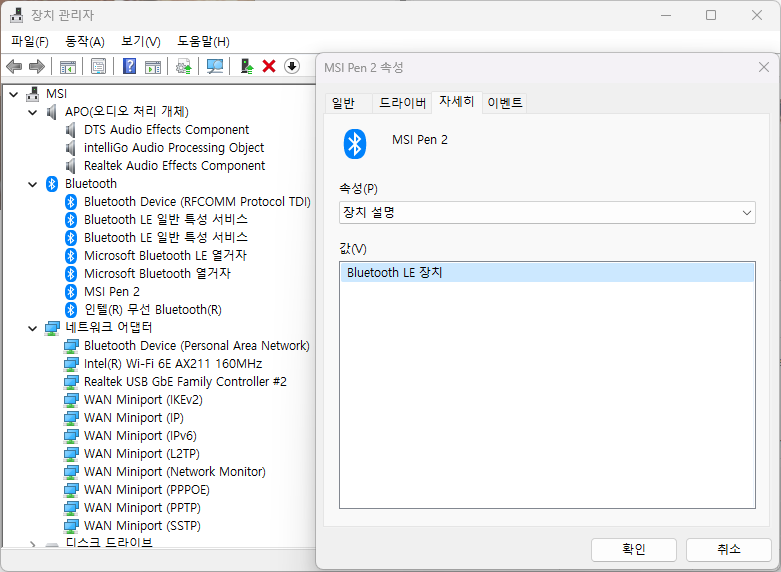Click the speaker icon beside Realtek Audio Effects Component

pyautogui.click(x=71, y=166)
